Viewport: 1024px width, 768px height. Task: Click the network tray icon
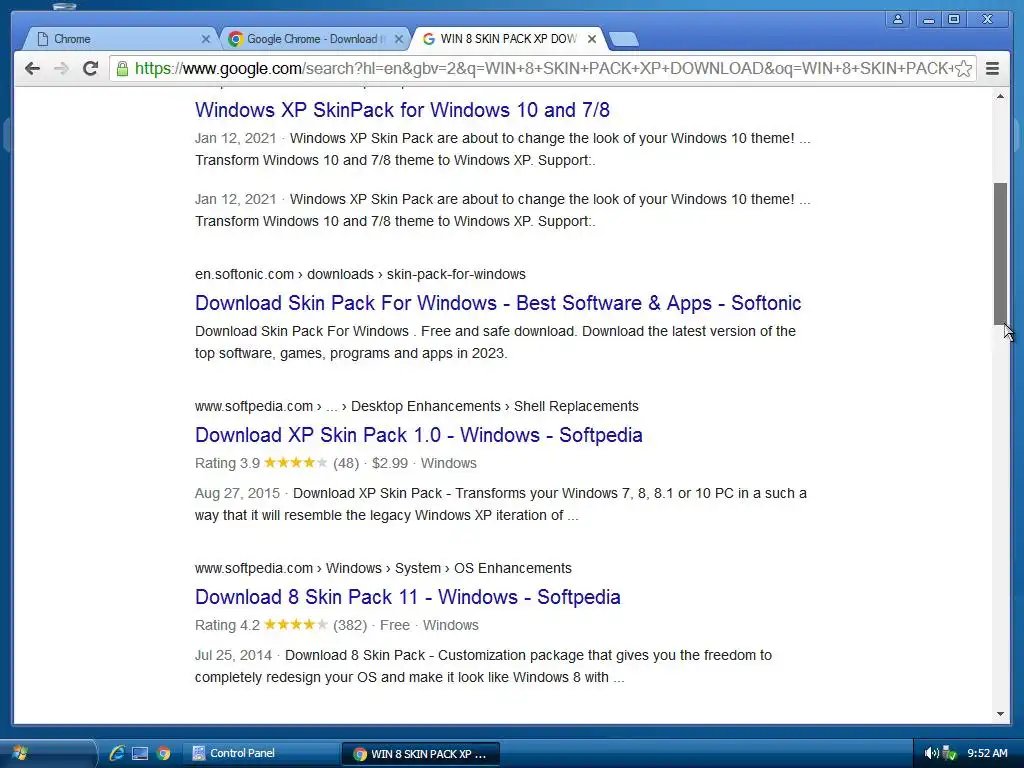(950, 753)
